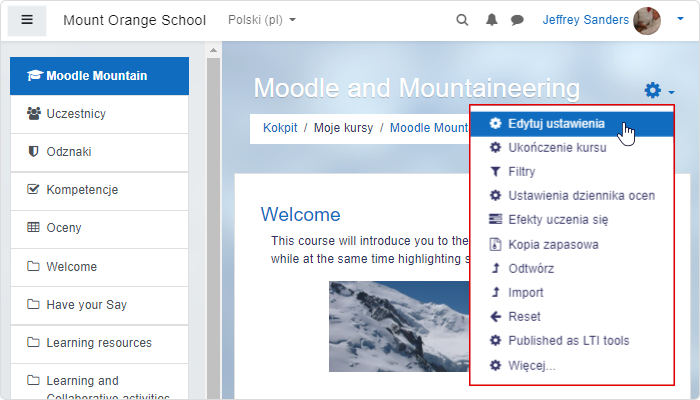Viewport: 700px width, 400px height.
Task: Go to Learning and Collaborative activities
Action: click(100, 382)
